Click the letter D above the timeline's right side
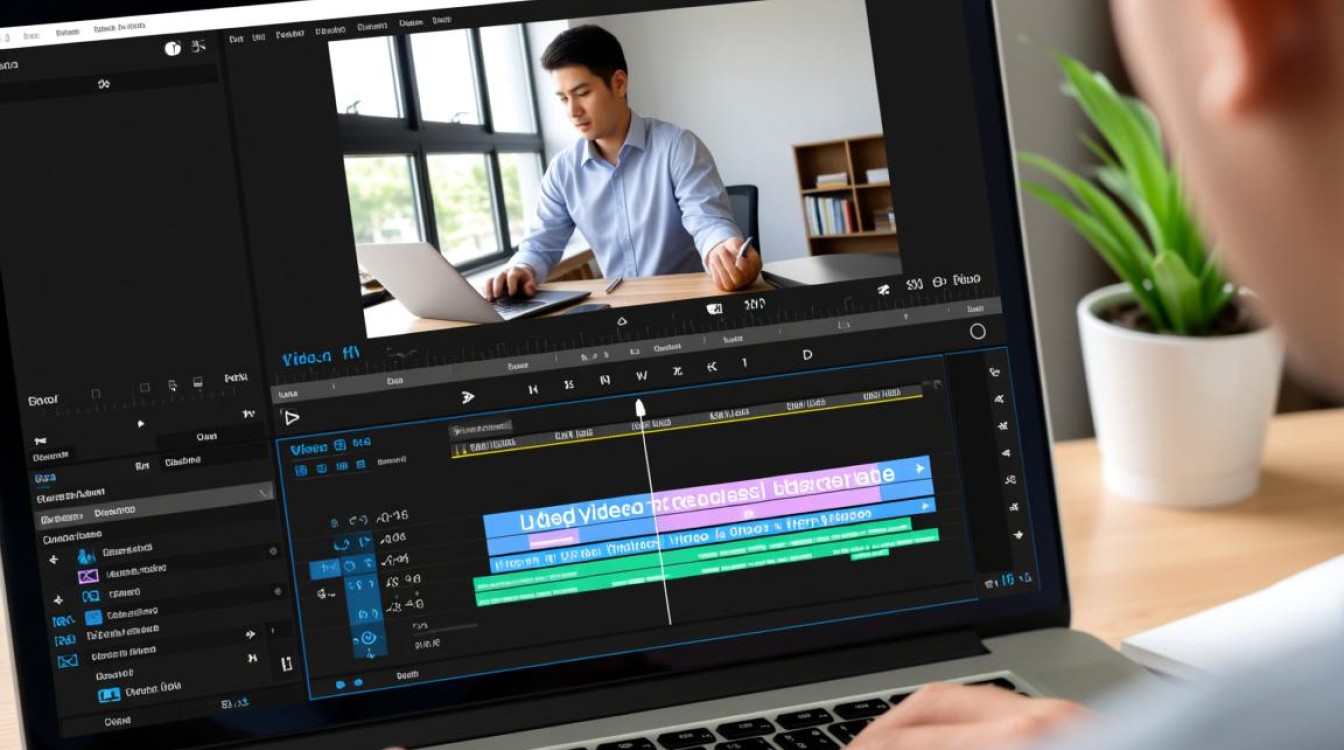Screen dimensions: 1344x750 [x=807, y=355]
